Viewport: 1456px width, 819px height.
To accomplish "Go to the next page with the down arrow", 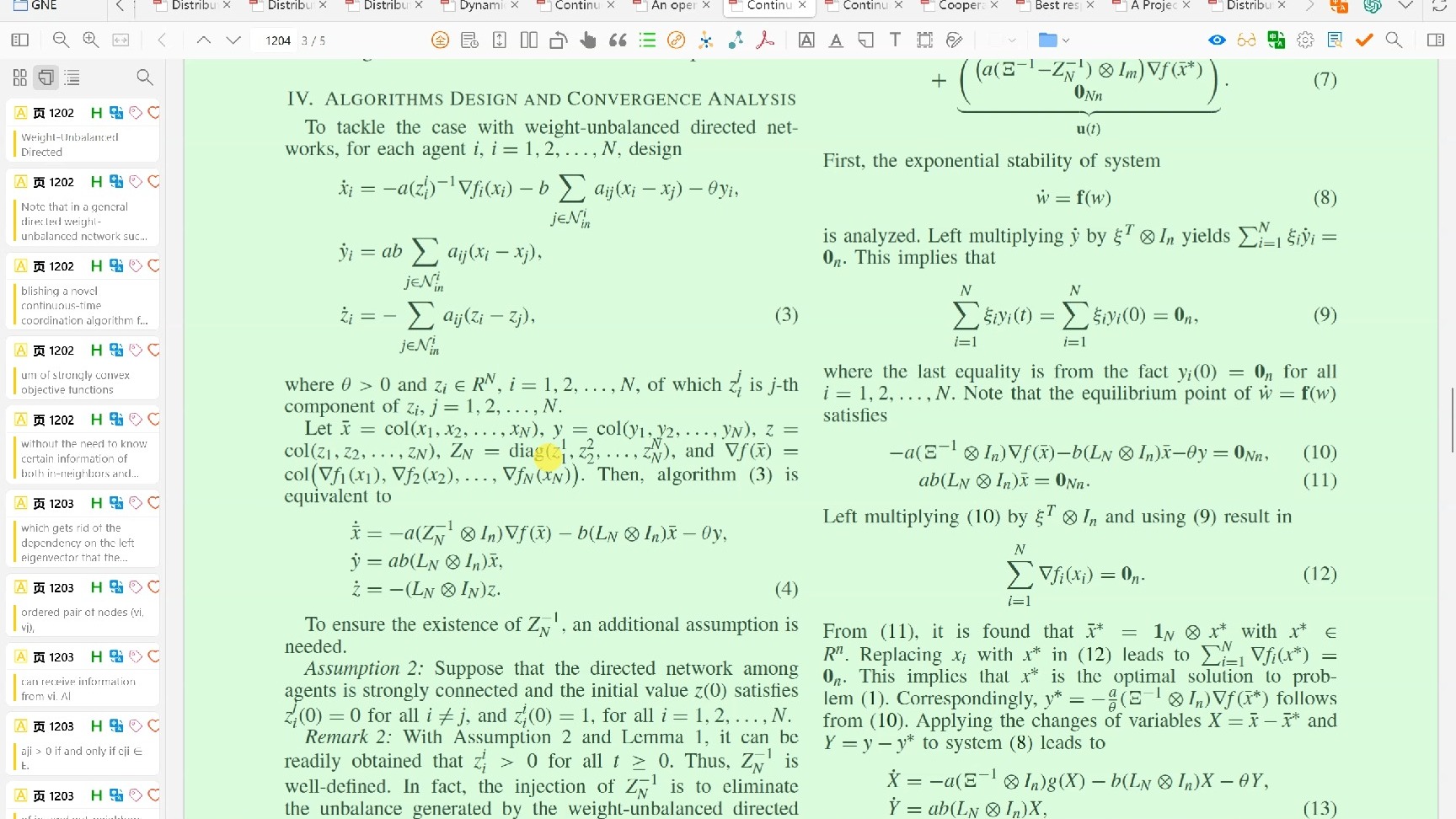I will pos(233,40).
